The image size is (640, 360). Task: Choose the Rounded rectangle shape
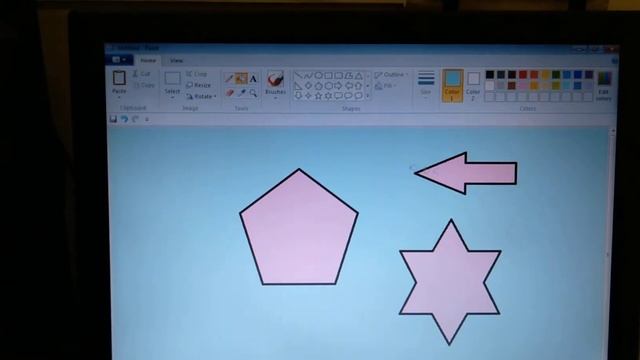coord(338,76)
